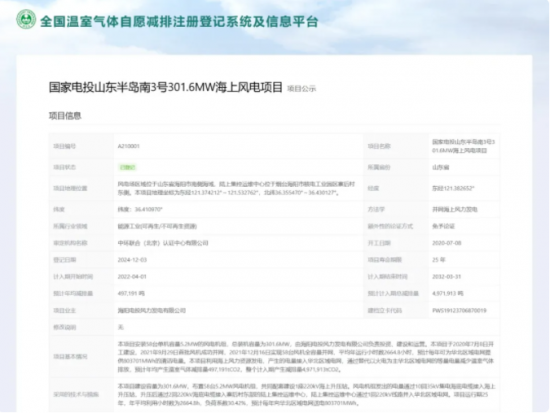Select crediting start date 2022-04-01
Image resolution: width=550 pixels, height=413 pixels.
(x=132, y=277)
